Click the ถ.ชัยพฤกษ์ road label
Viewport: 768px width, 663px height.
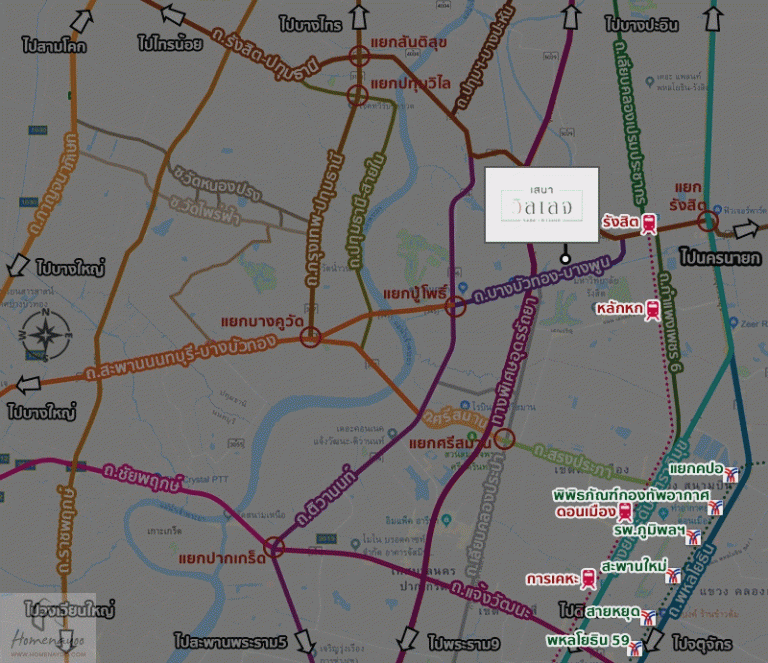tap(143, 477)
